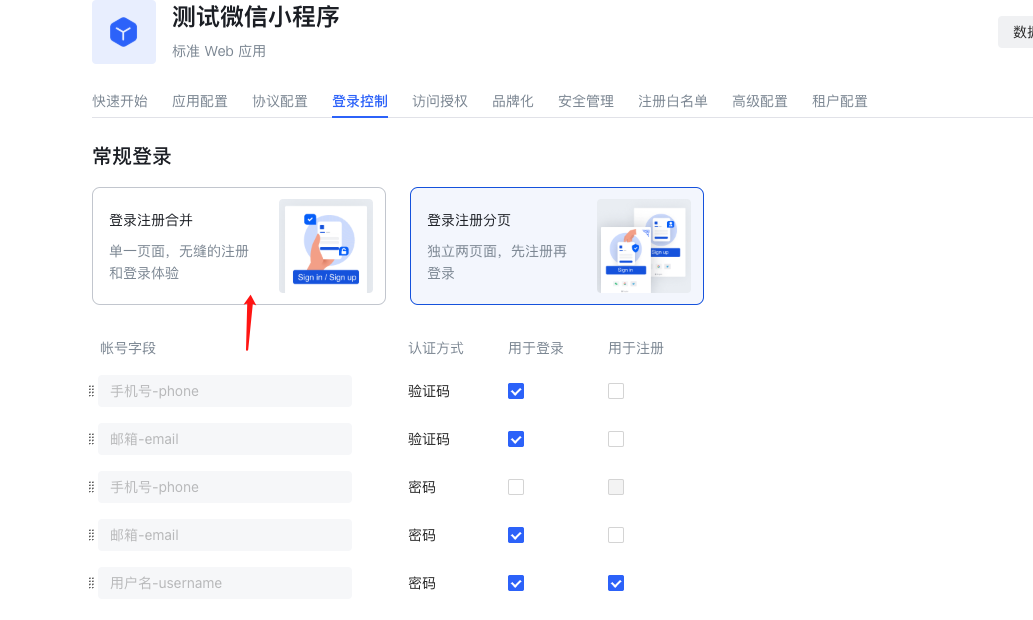The width and height of the screenshot is (1033, 620).
Task: Click the 用户名-username account field
Action: tap(225, 583)
